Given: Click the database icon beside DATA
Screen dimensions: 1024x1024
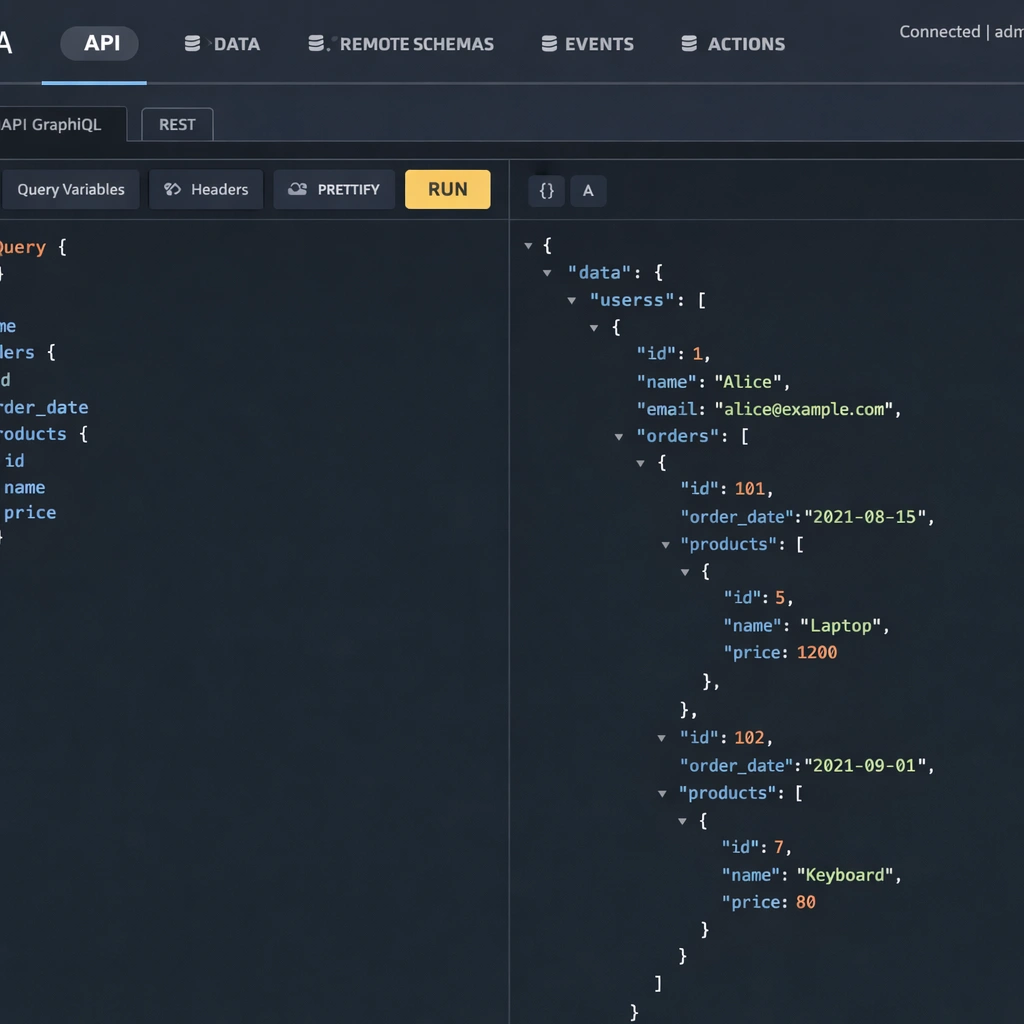Looking at the screenshot, I should point(193,44).
